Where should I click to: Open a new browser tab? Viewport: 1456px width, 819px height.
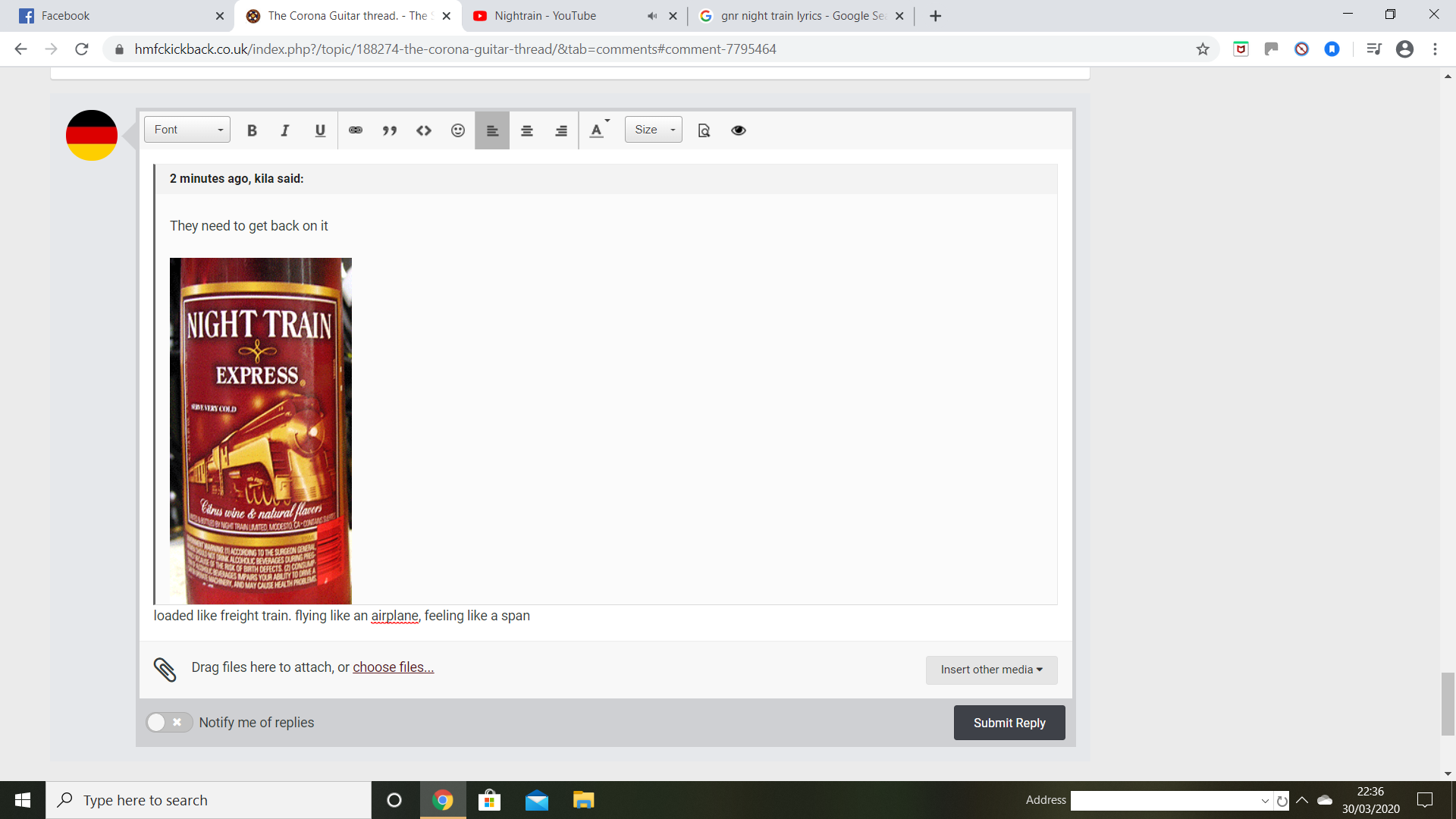coord(936,16)
